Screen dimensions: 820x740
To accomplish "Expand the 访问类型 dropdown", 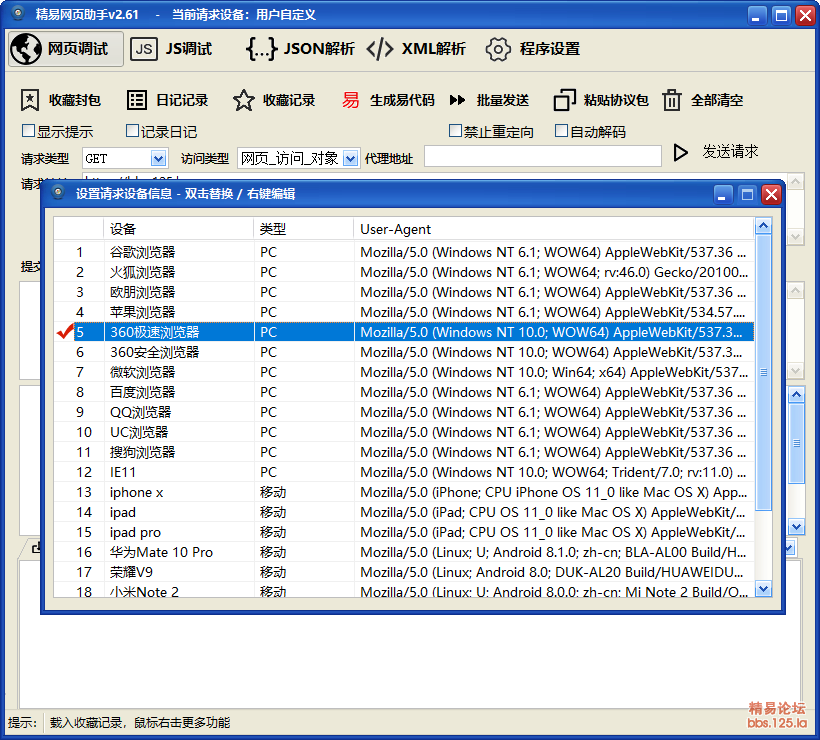I will [350, 158].
